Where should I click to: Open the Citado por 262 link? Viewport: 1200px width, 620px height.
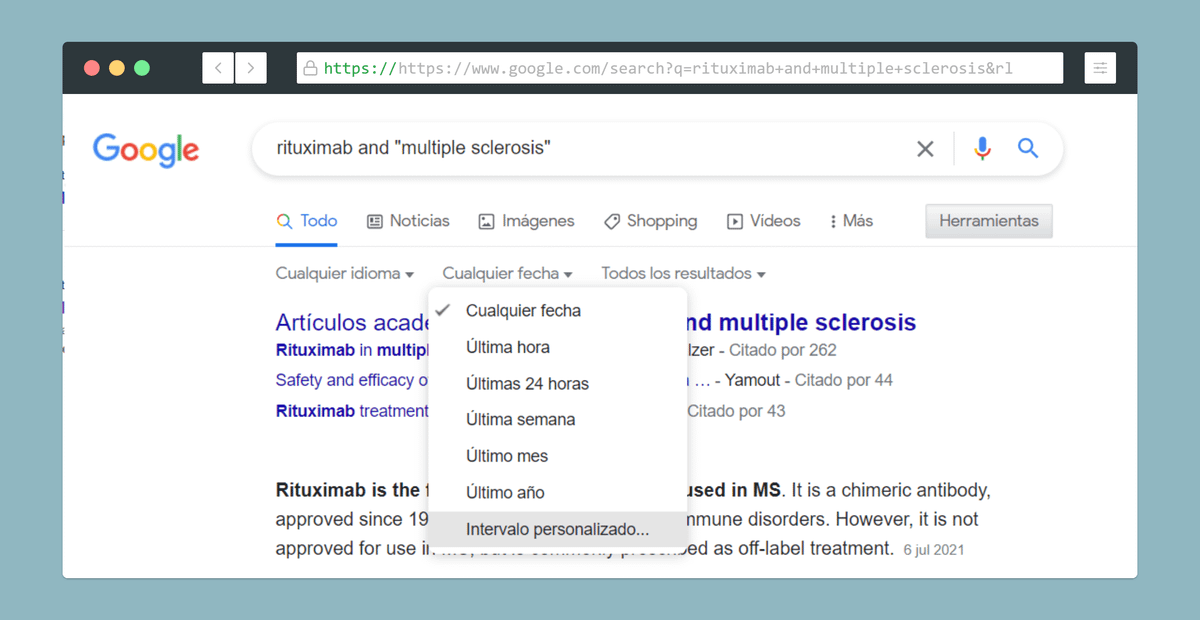click(x=782, y=350)
